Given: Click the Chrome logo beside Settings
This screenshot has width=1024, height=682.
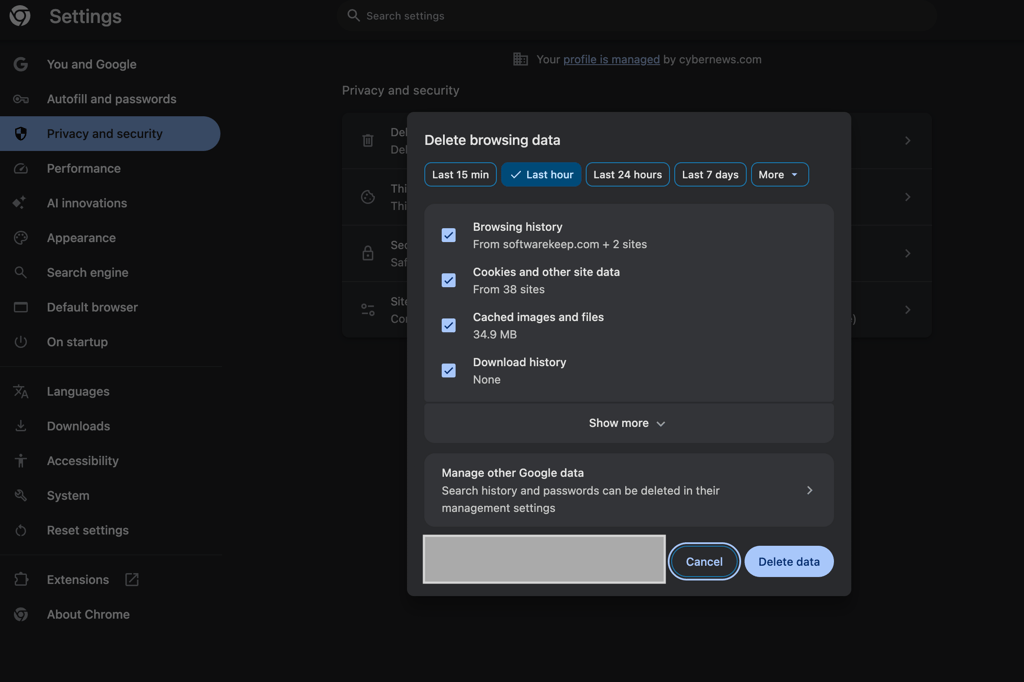Looking at the screenshot, I should 20,16.
